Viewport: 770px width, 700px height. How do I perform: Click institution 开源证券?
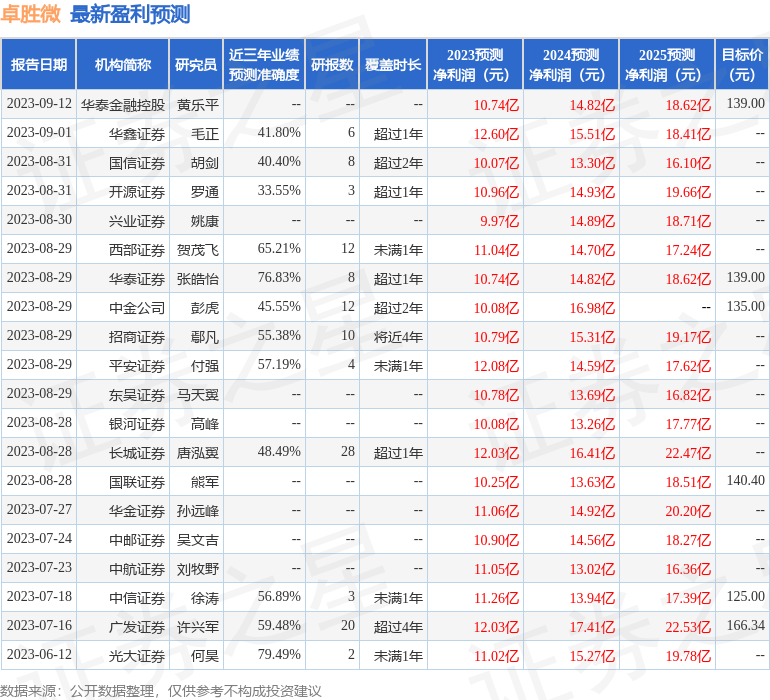pos(137,192)
